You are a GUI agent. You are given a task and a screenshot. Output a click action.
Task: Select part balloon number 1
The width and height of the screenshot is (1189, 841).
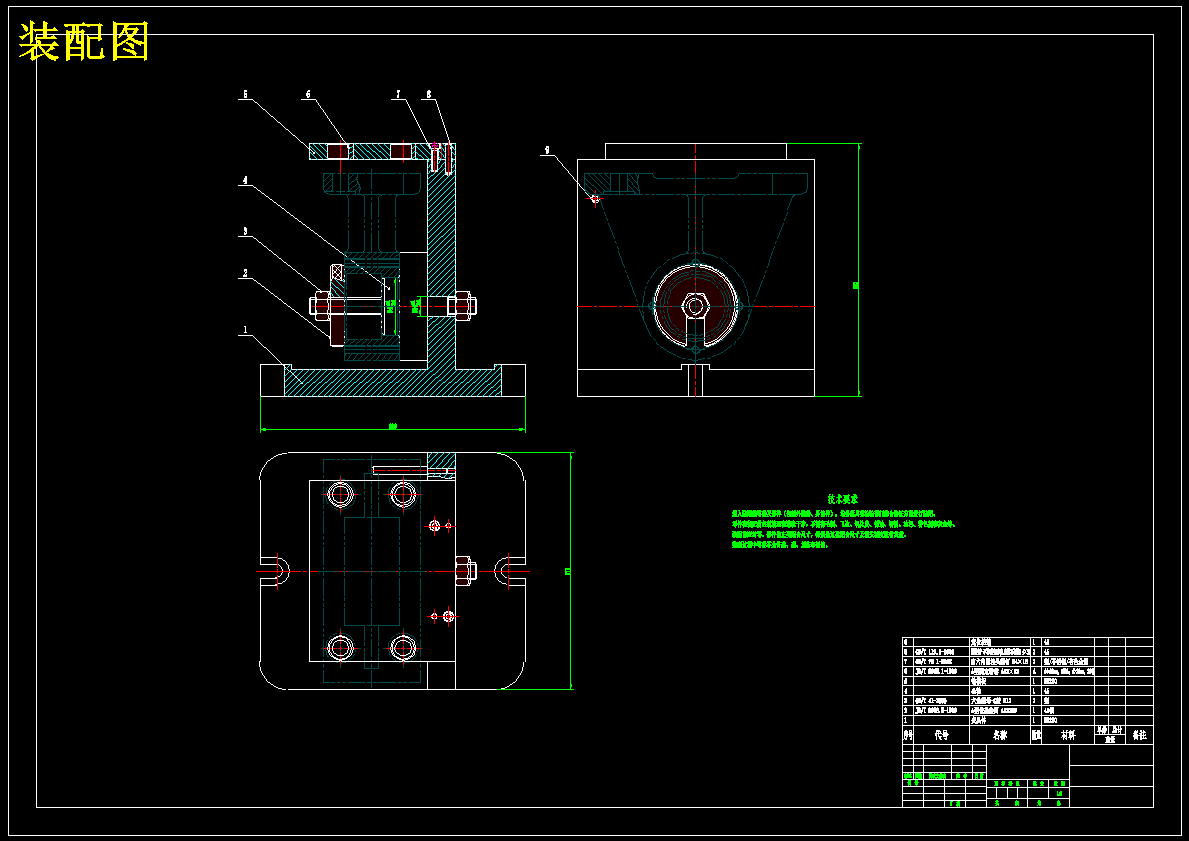click(245, 331)
